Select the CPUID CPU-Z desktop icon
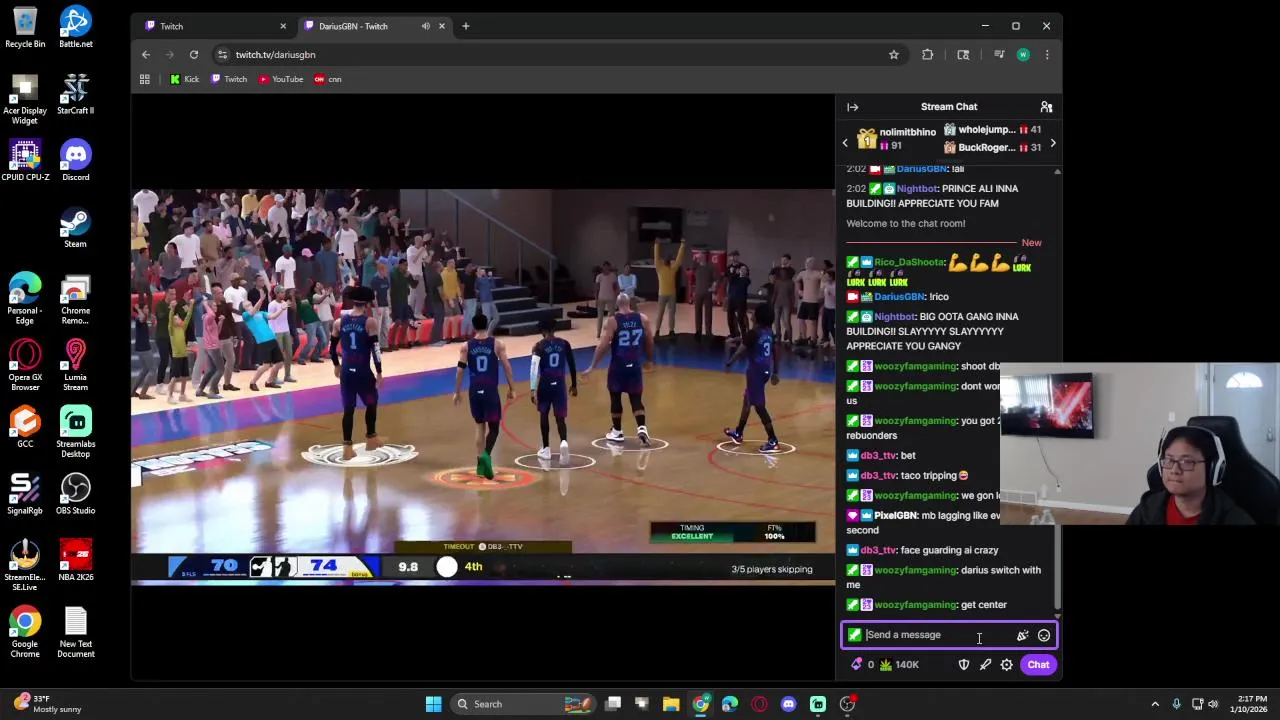1280x720 pixels. coord(25,161)
